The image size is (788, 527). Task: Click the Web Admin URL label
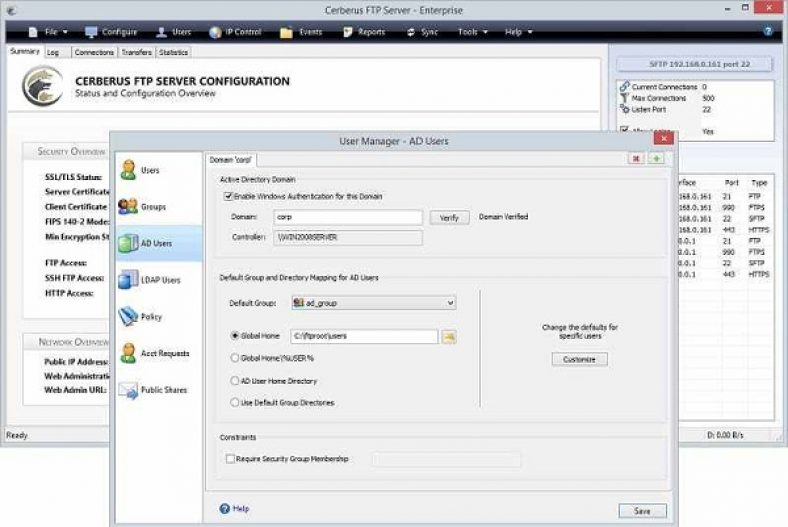click(75, 390)
